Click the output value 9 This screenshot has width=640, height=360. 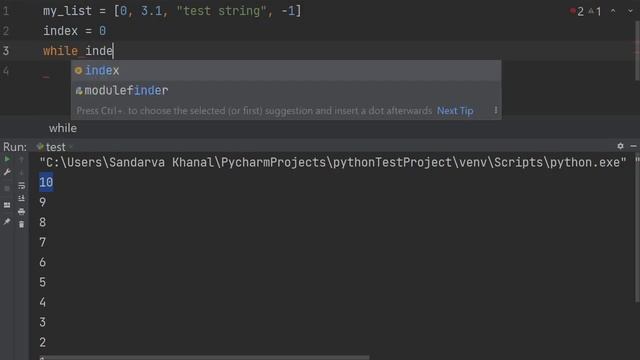[x=42, y=202]
